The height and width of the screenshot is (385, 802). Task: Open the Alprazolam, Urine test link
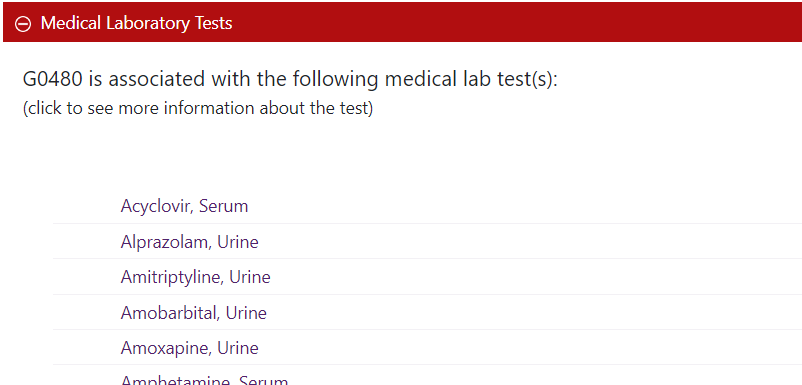189,242
